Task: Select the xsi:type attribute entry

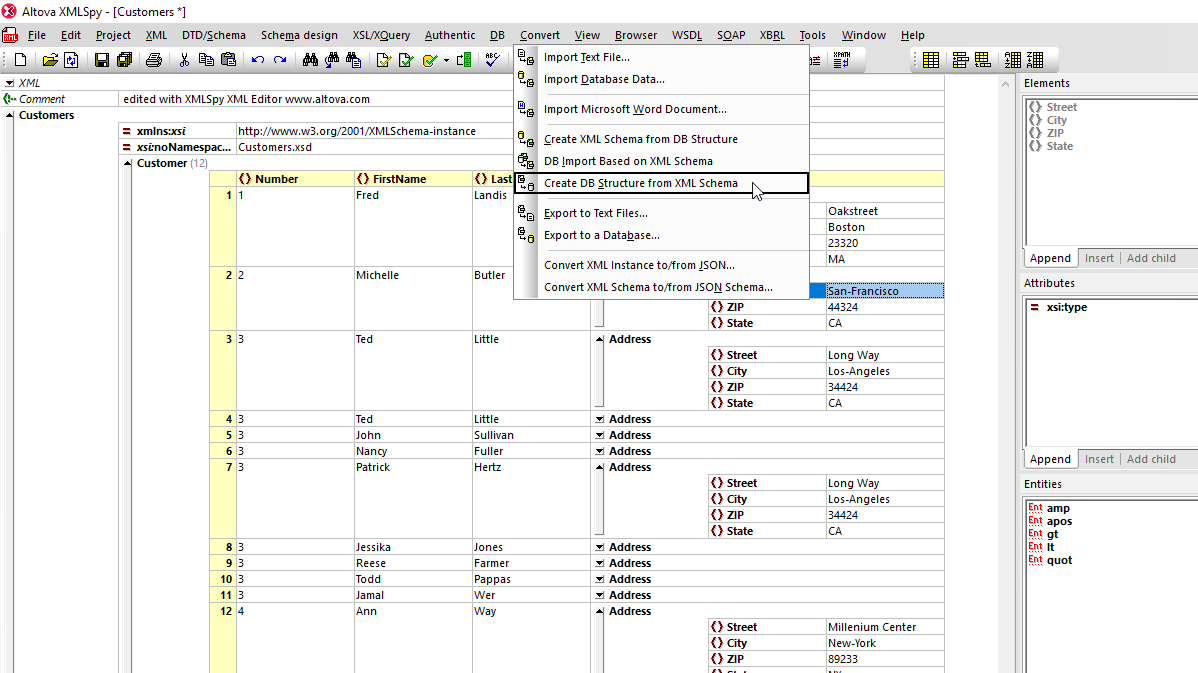Action: point(1066,307)
